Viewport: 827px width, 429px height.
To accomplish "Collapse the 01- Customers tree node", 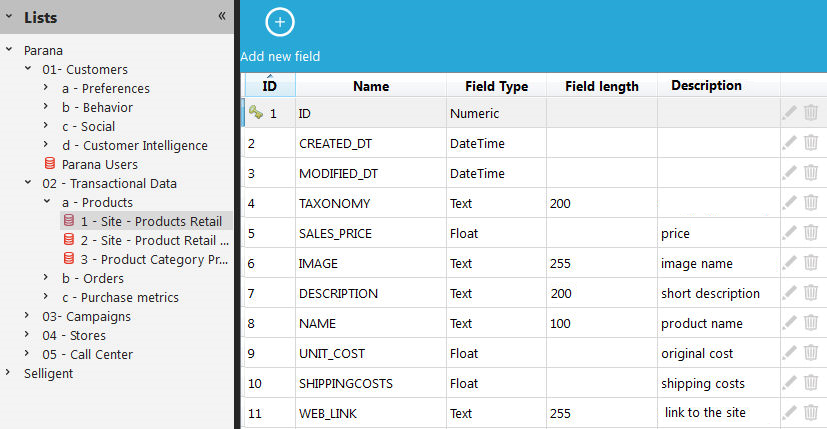I will [x=28, y=70].
